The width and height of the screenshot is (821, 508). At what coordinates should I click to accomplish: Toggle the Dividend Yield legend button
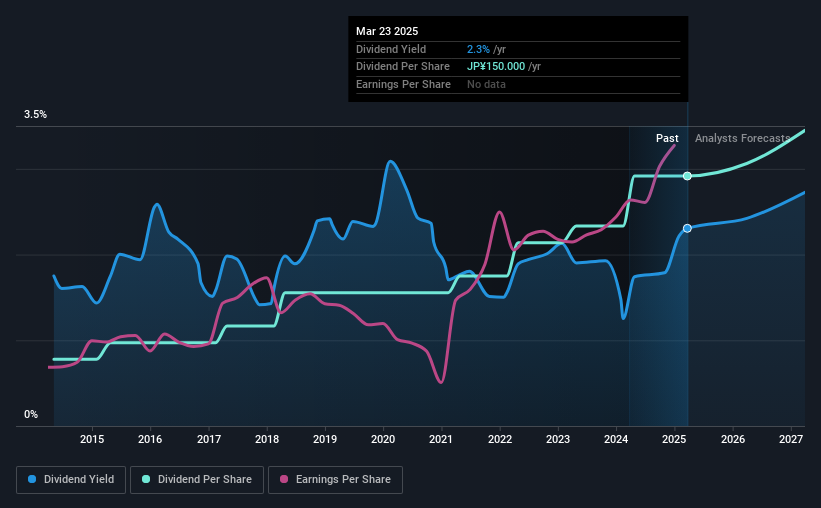71,480
